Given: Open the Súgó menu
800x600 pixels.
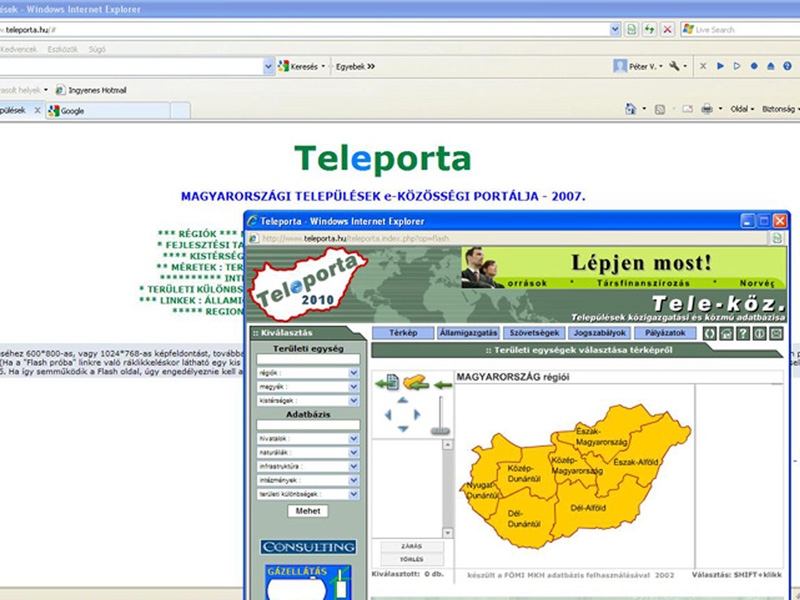Looking at the screenshot, I should (97, 49).
